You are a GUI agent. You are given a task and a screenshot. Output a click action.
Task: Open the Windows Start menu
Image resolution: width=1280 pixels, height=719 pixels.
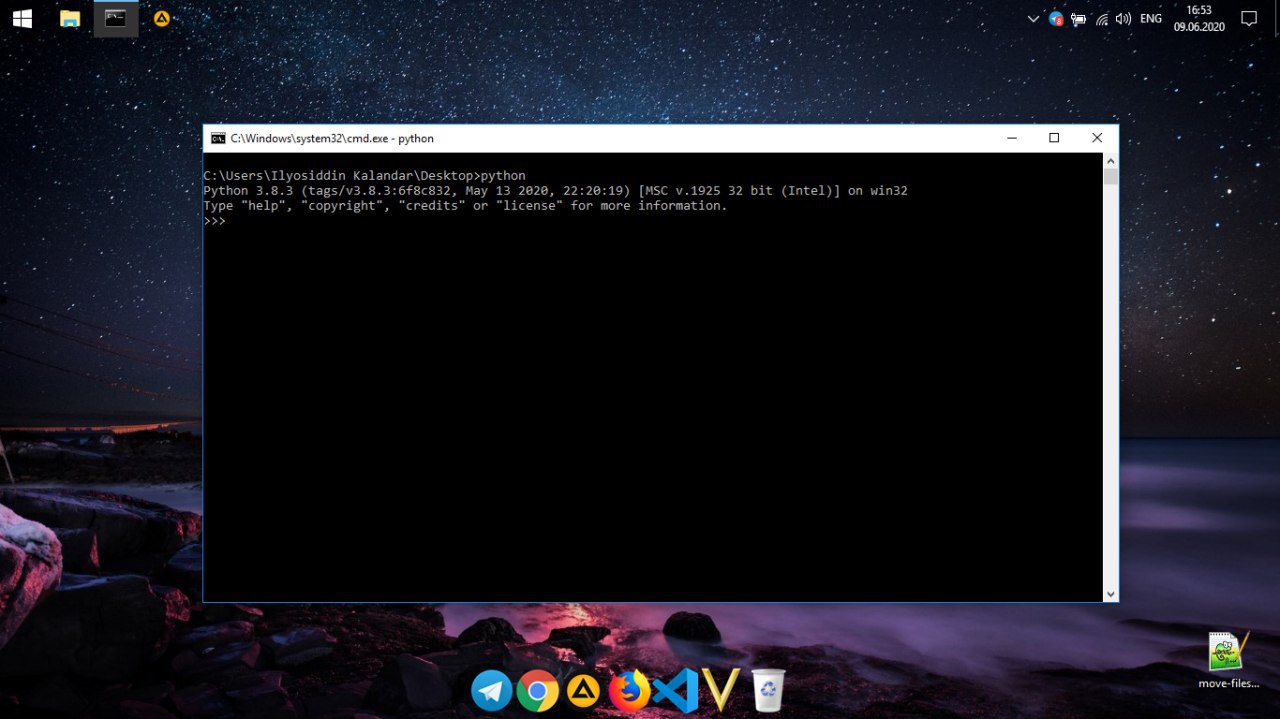point(22,18)
